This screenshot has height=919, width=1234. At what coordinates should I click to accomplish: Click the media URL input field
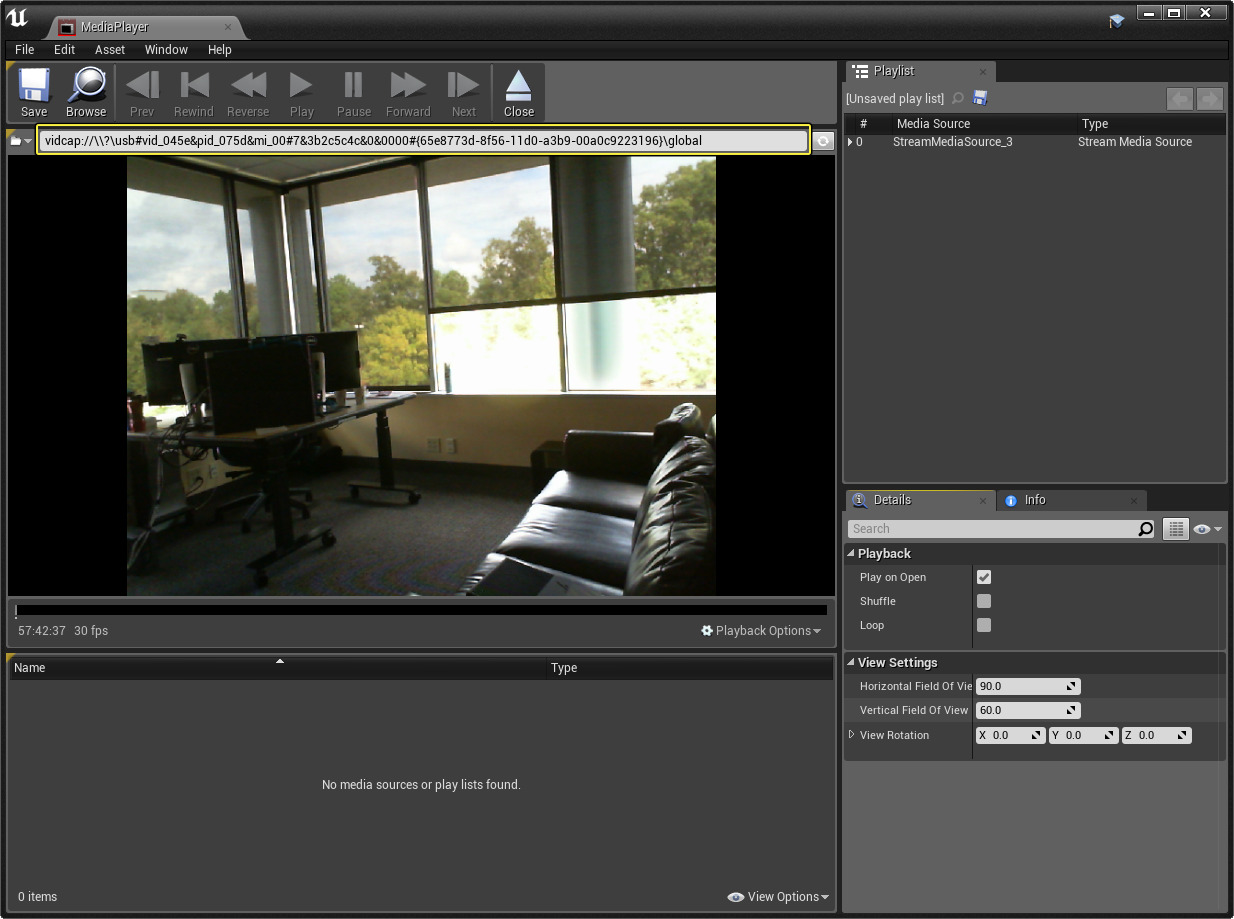point(423,141)
